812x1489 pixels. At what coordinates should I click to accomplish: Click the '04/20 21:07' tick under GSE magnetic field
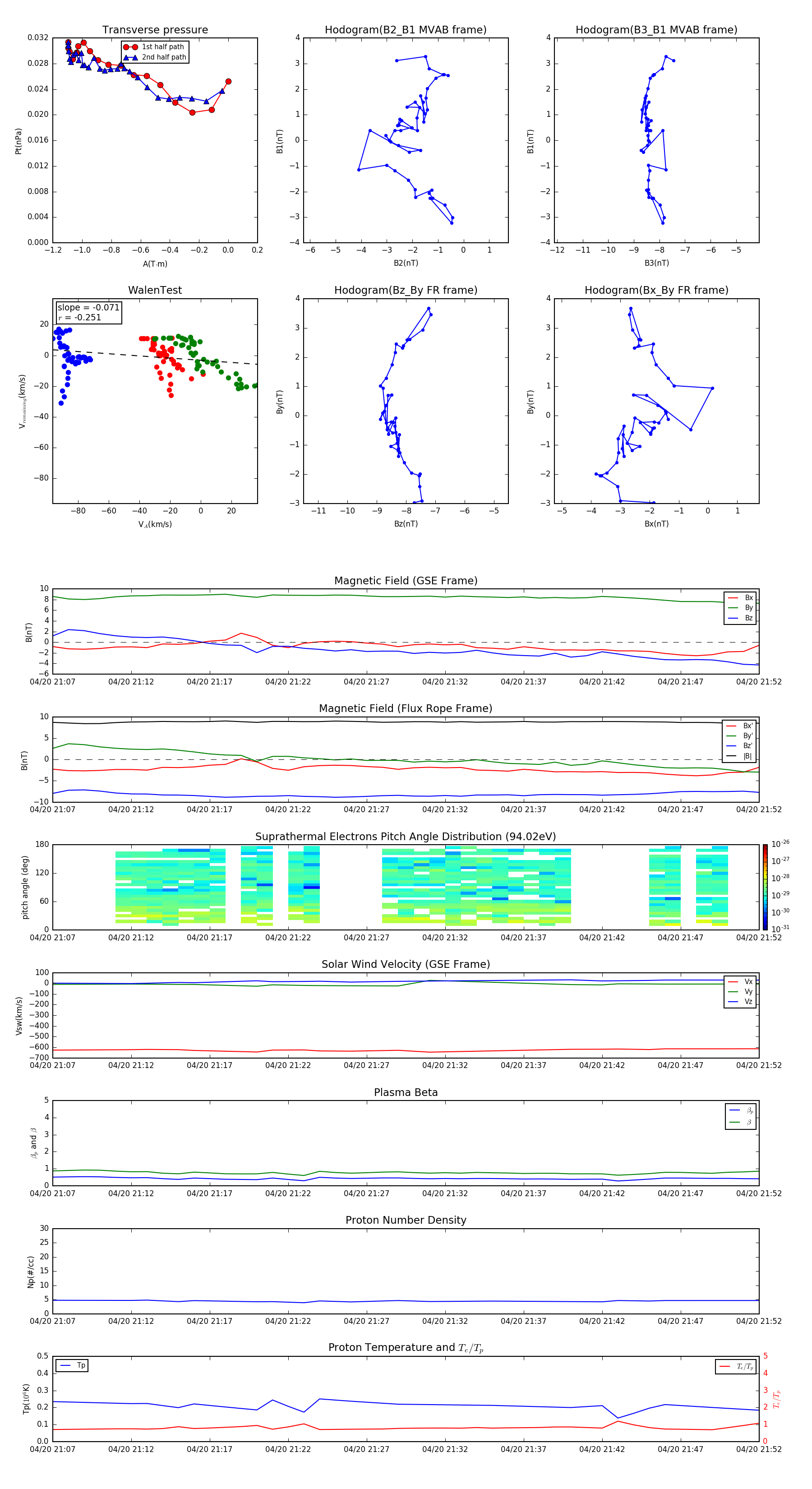pos(53,682)
